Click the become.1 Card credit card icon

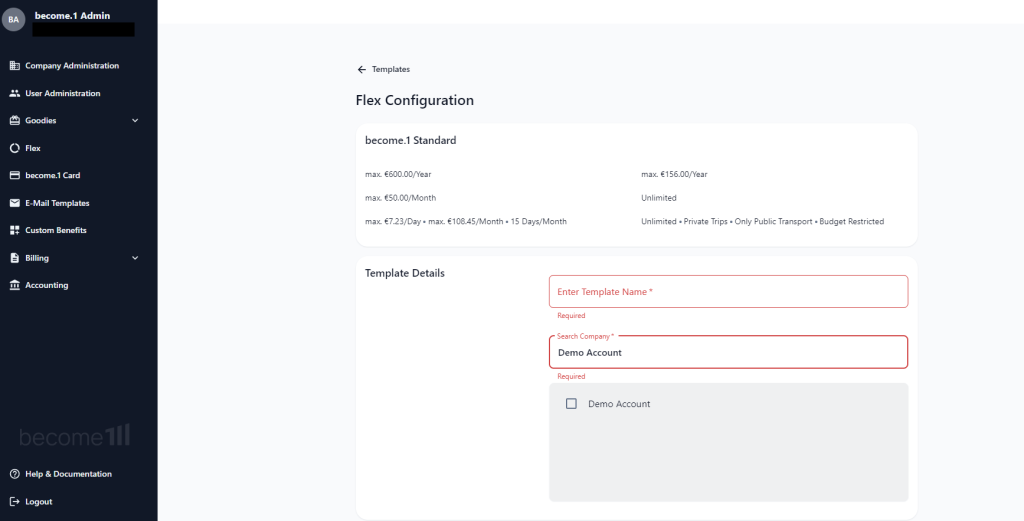(14, 176)
